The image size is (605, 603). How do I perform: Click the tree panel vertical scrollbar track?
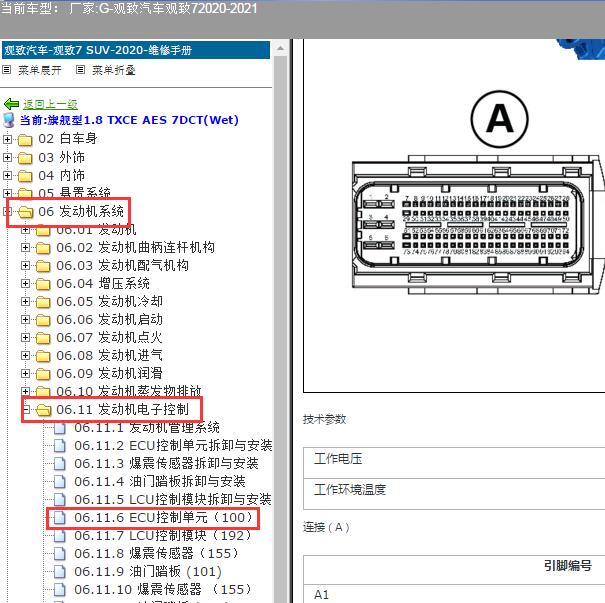point(281,328)
